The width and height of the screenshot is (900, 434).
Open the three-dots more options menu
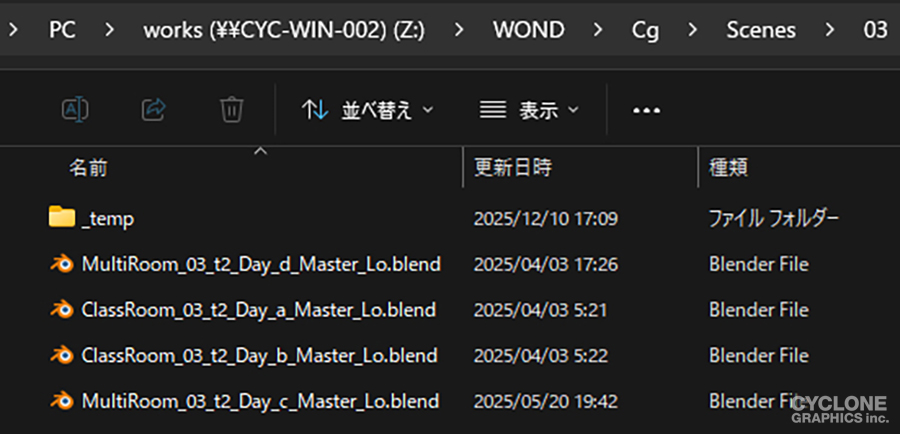(x=646, y=110)
